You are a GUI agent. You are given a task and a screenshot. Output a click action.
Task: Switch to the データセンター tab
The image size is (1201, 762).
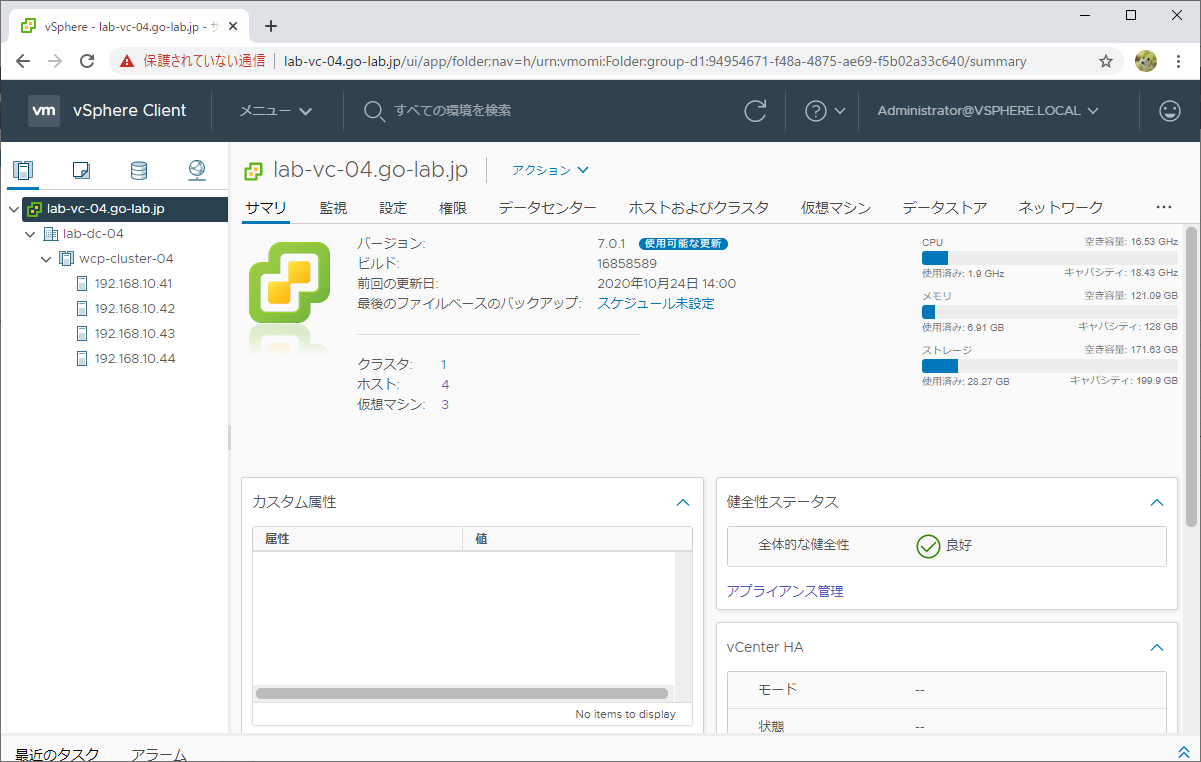coord(548,208)
